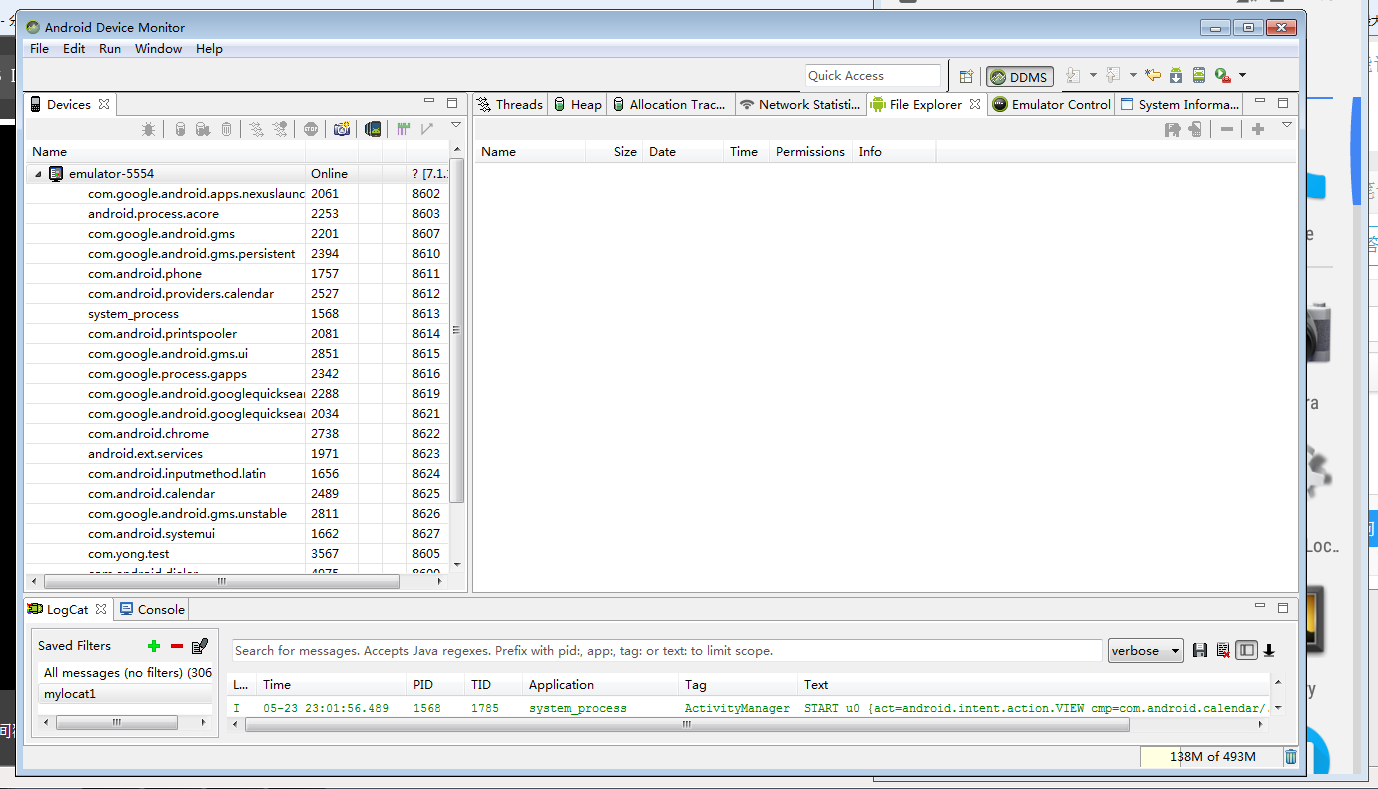Screen dimensions: 1378x789
Task: Toggle display of saved filters view
Action: pyautogui.click(x=1246, y=650)
